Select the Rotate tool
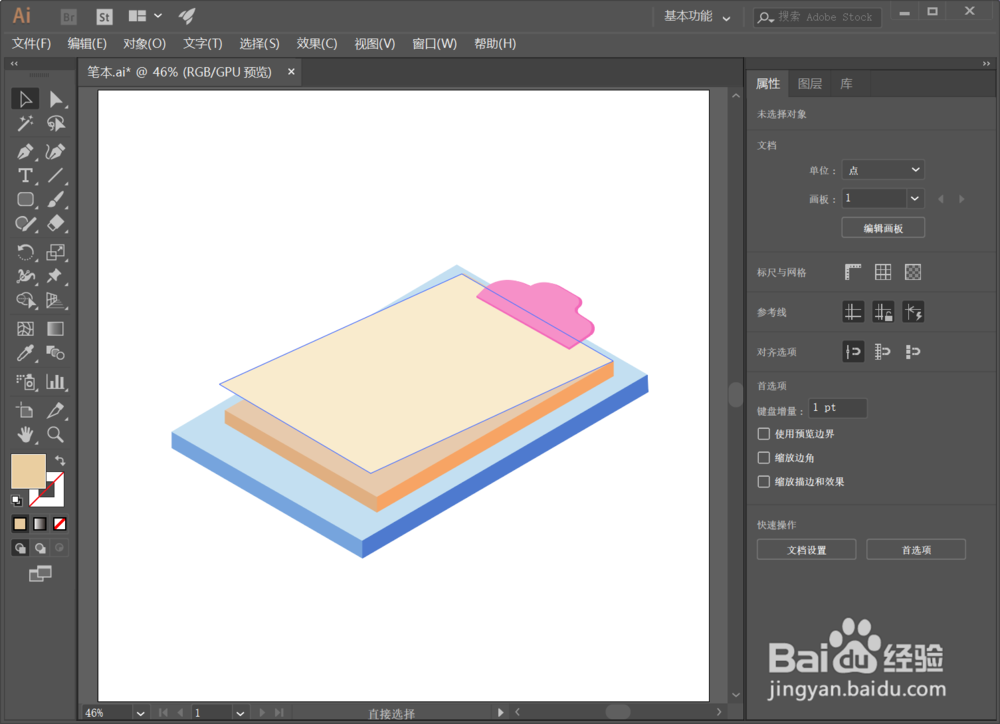 [25, 252]
